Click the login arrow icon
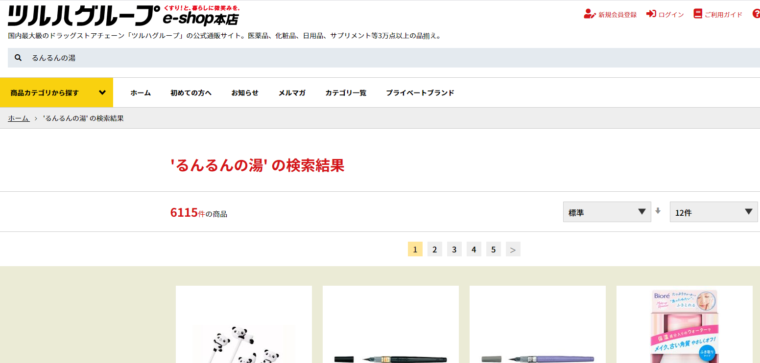The height and width of the screenshot is (363, 760). (650, 14)
